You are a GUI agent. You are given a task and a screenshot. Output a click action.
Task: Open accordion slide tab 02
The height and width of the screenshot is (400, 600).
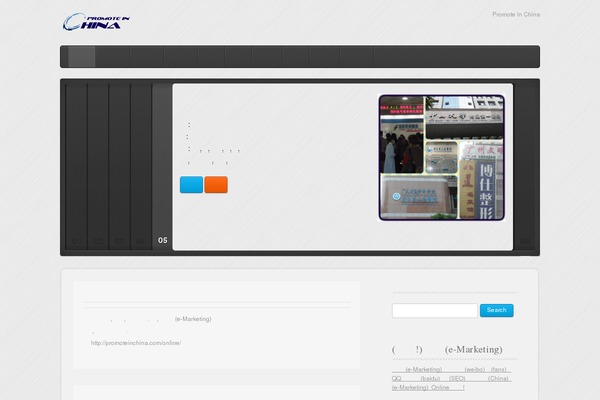[x=98, y=167]
